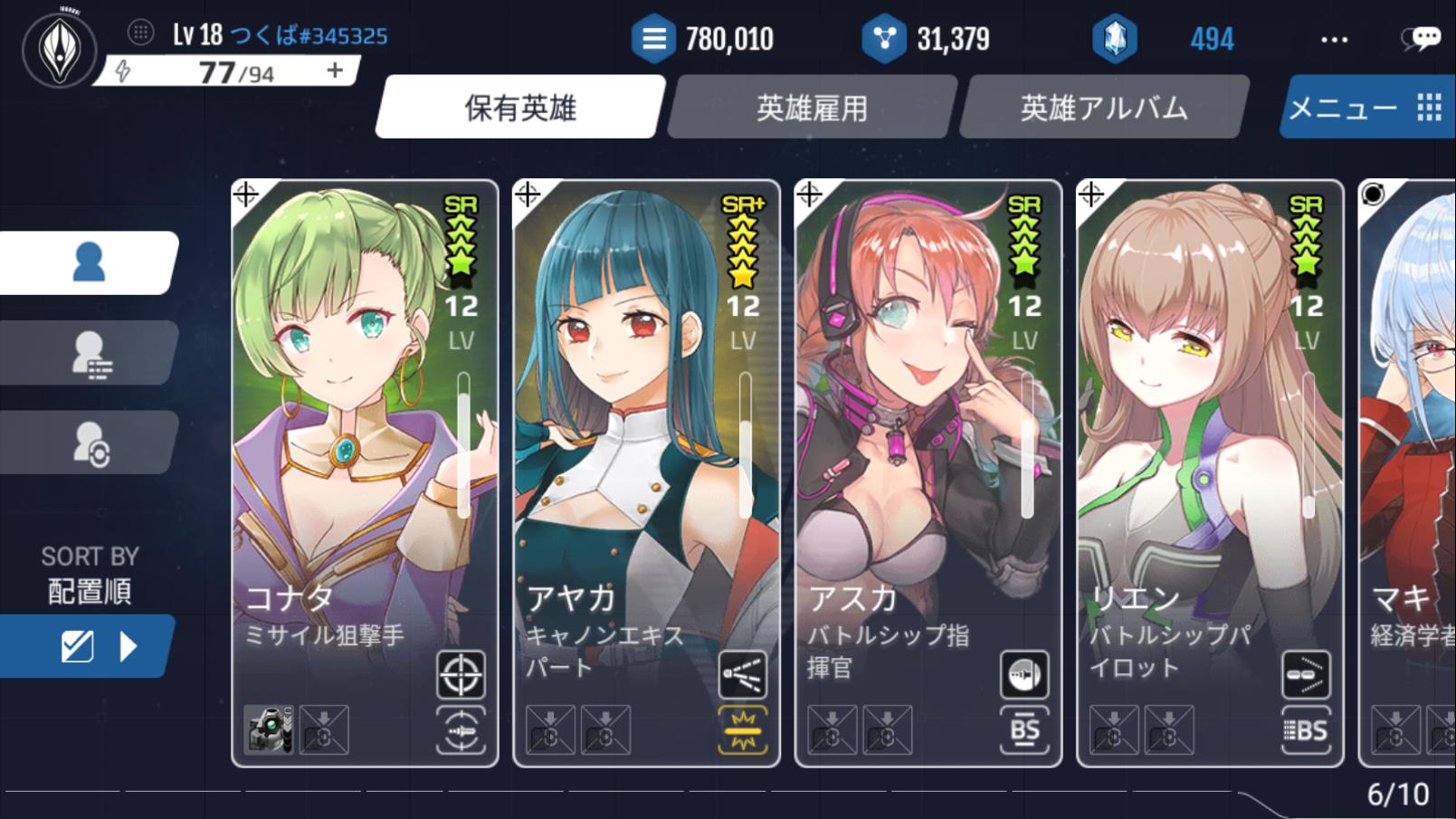Switch to the 英雄アルバム tab
Viewport: 1456px width, 819px height.
tap(1104, 108)
